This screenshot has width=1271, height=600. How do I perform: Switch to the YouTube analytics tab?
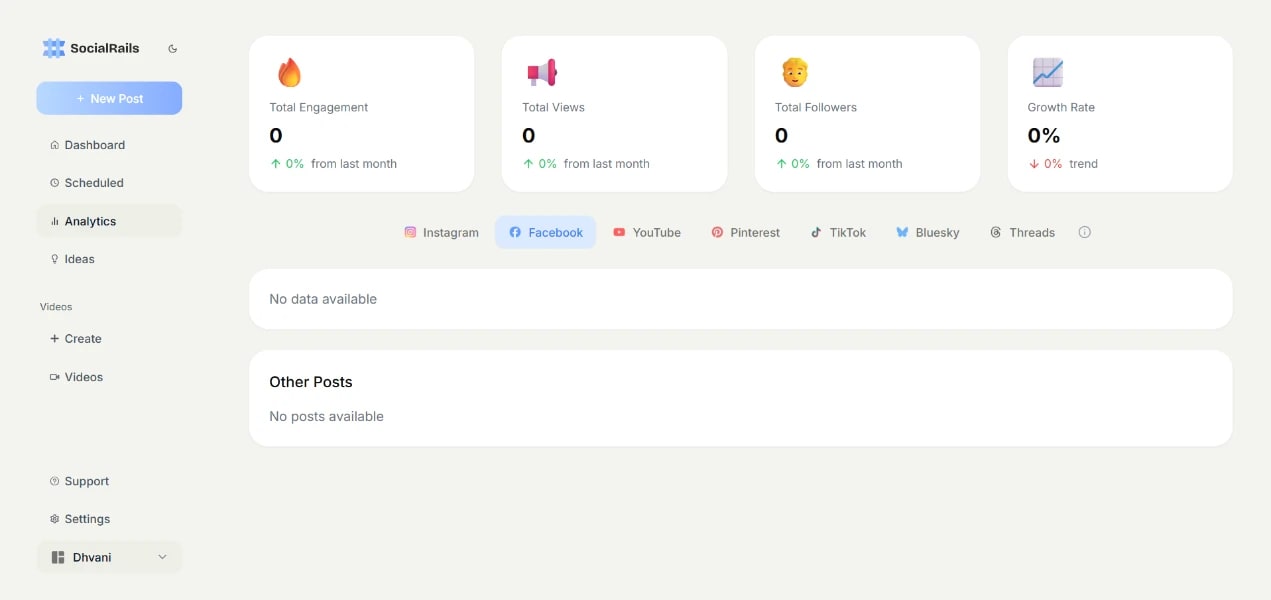(647, 232)
